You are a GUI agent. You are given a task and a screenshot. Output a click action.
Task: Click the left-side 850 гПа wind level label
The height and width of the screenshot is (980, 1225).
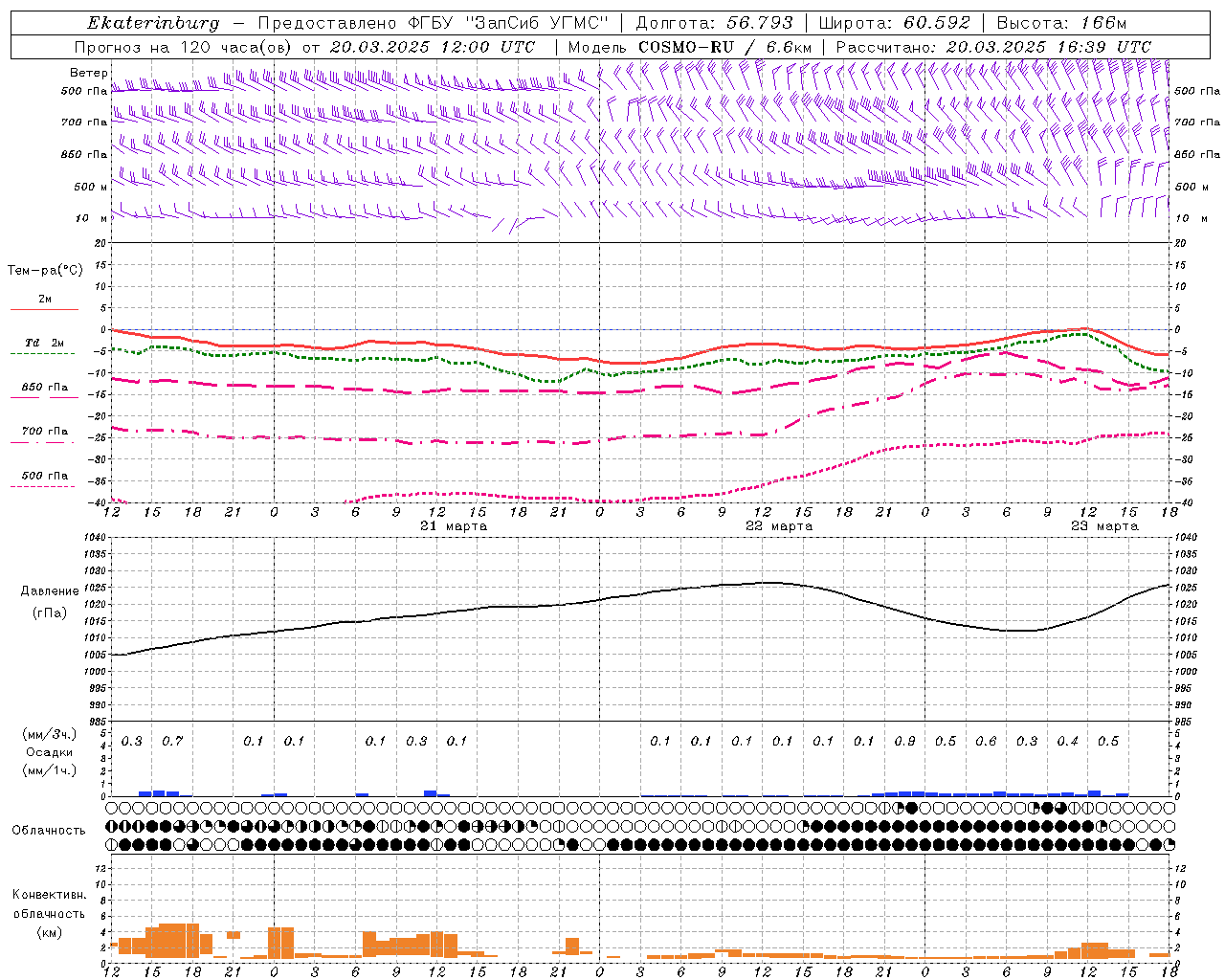click(x=84, y=154)
